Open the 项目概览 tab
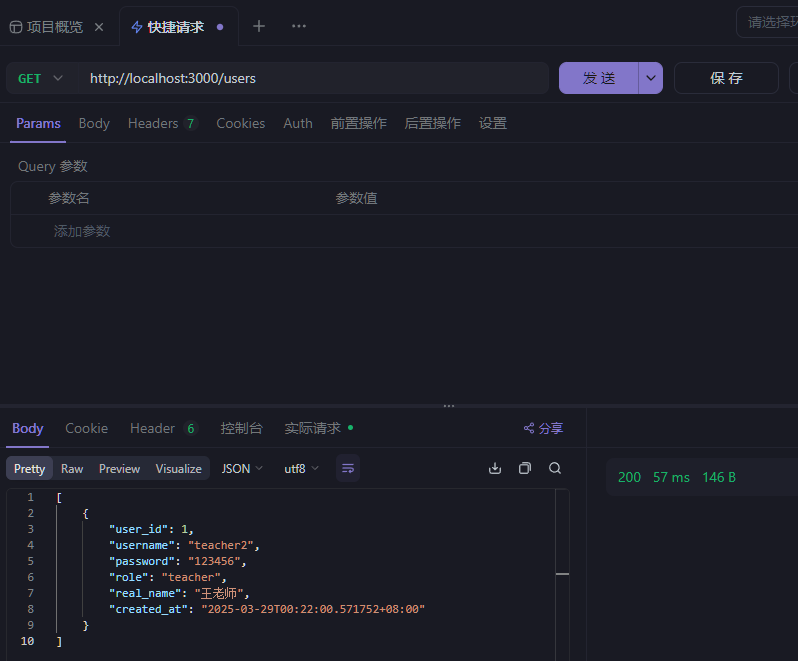Viewport: 798px width, 661px height. click(46, 27)
